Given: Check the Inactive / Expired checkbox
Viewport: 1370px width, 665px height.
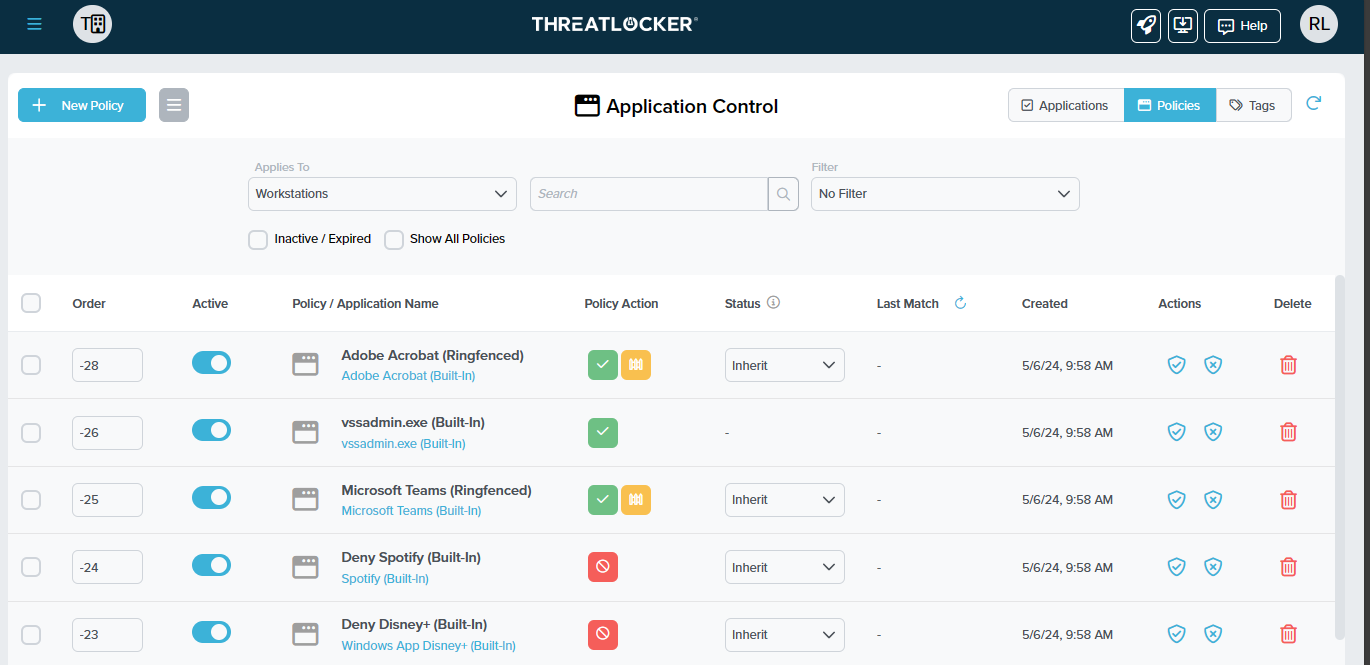Looking at the screenshot, I should [258, 239].
